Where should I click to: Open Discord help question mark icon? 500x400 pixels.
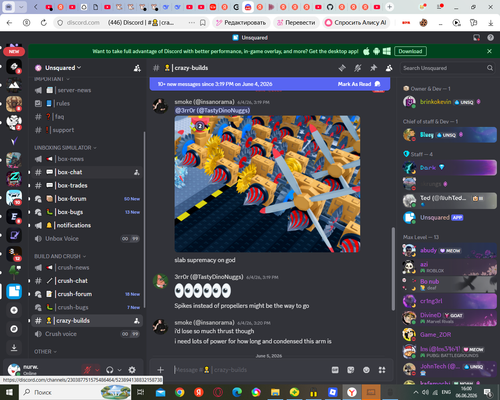point(490,38)
